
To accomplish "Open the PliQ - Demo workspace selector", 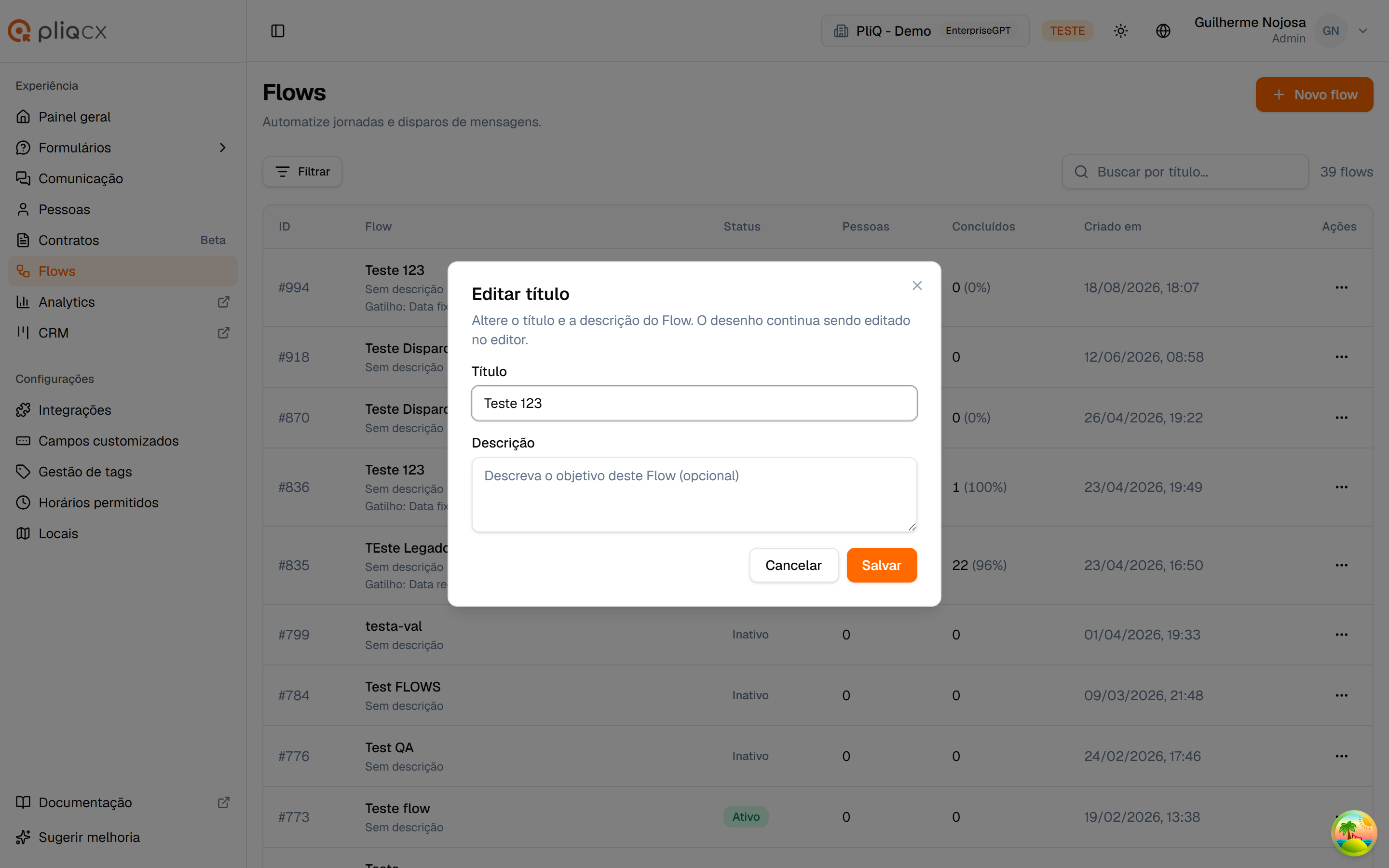I will (925, 31).
